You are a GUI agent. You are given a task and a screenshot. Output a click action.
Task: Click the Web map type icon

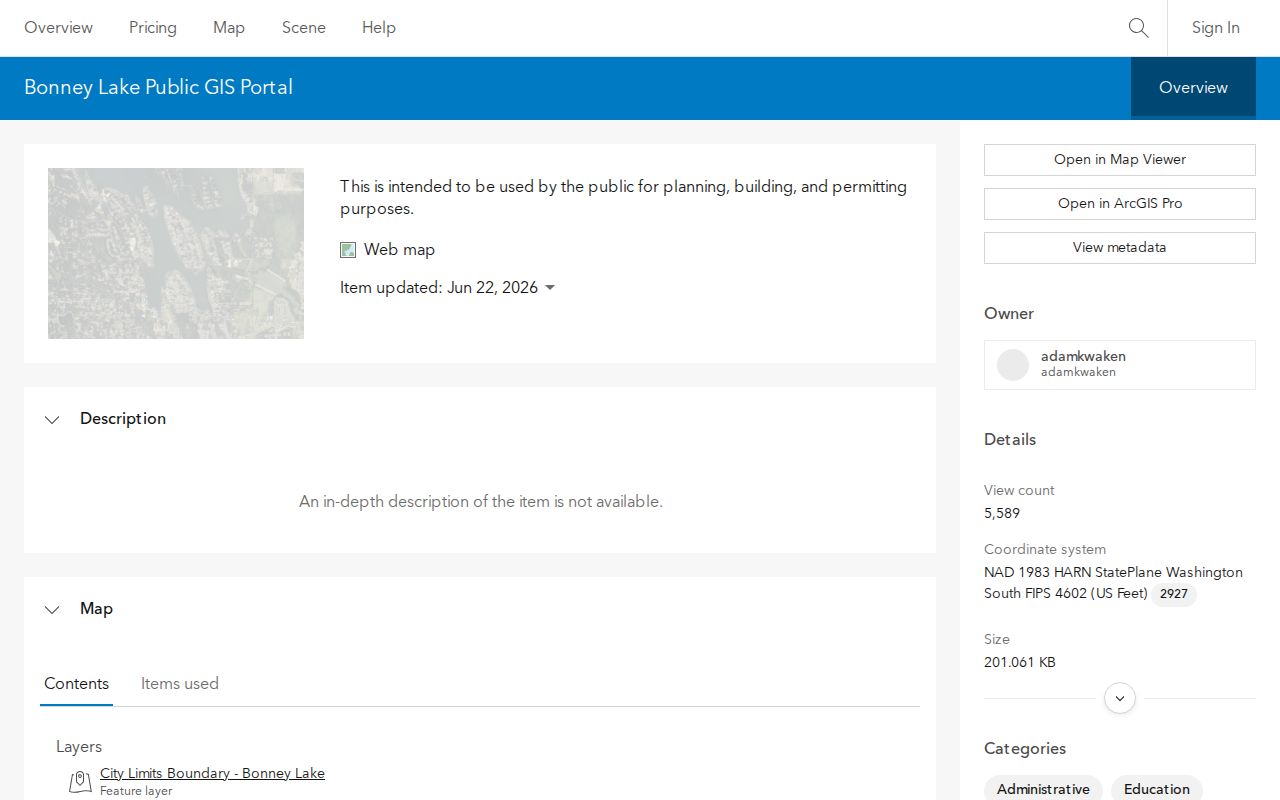pyautogui.click(x=348, y=250)
